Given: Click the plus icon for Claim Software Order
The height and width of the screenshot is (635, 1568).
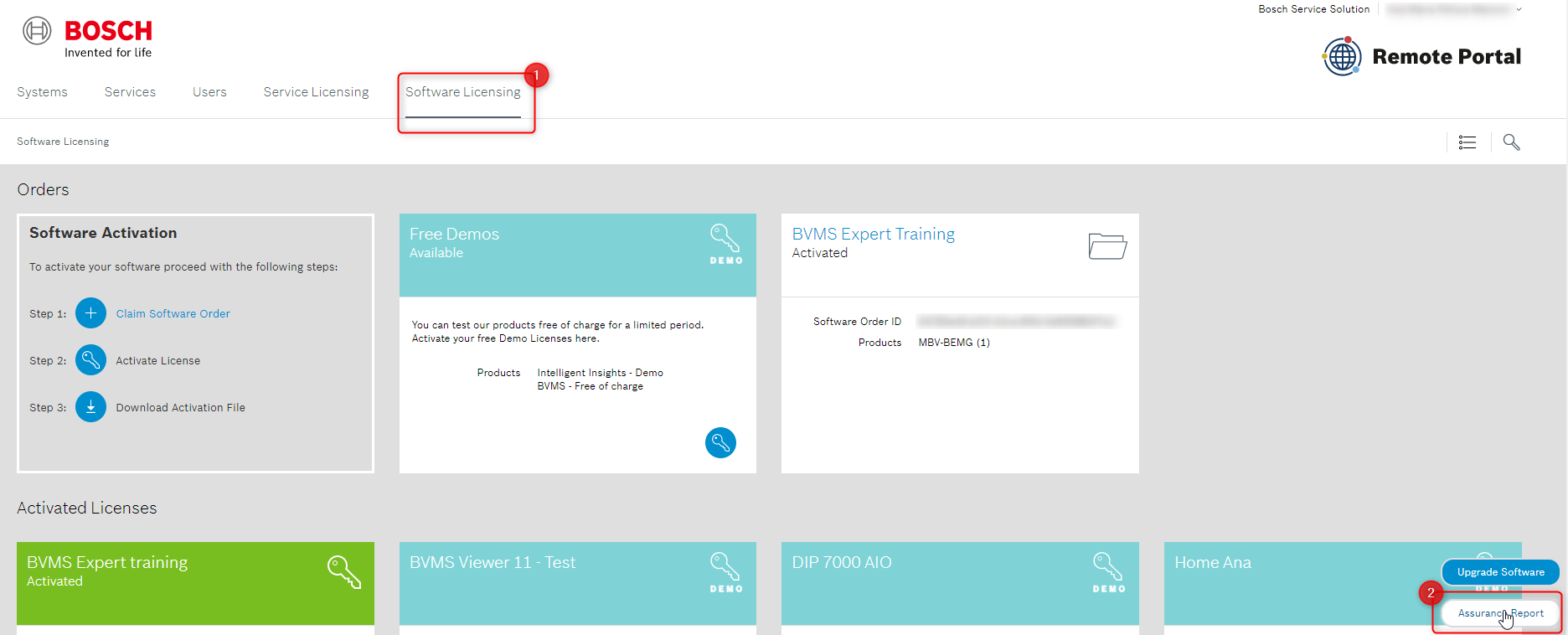Looking at the screenshot, I should [90, 313].
